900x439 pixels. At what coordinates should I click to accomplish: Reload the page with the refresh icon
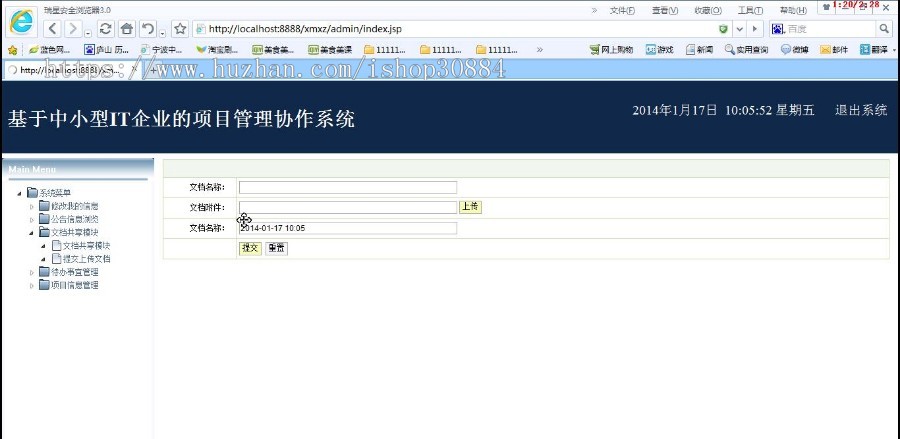105,29
